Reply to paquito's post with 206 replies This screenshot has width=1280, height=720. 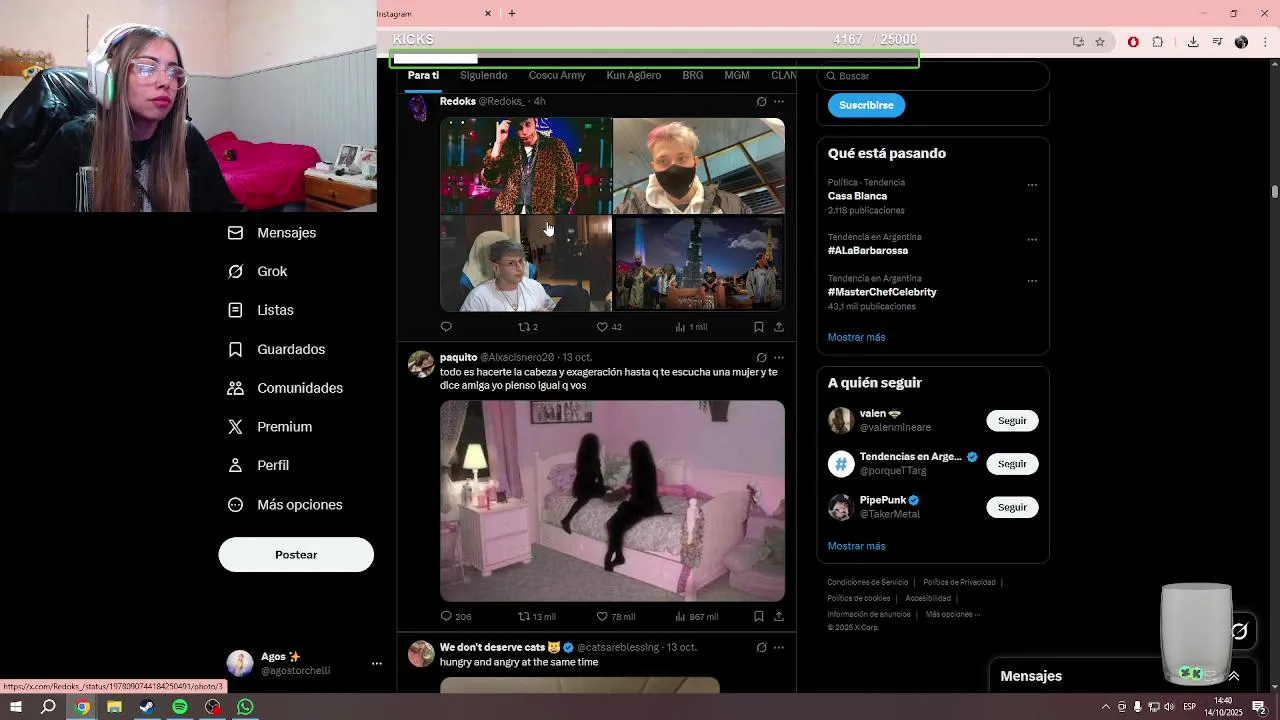[456, 617]
